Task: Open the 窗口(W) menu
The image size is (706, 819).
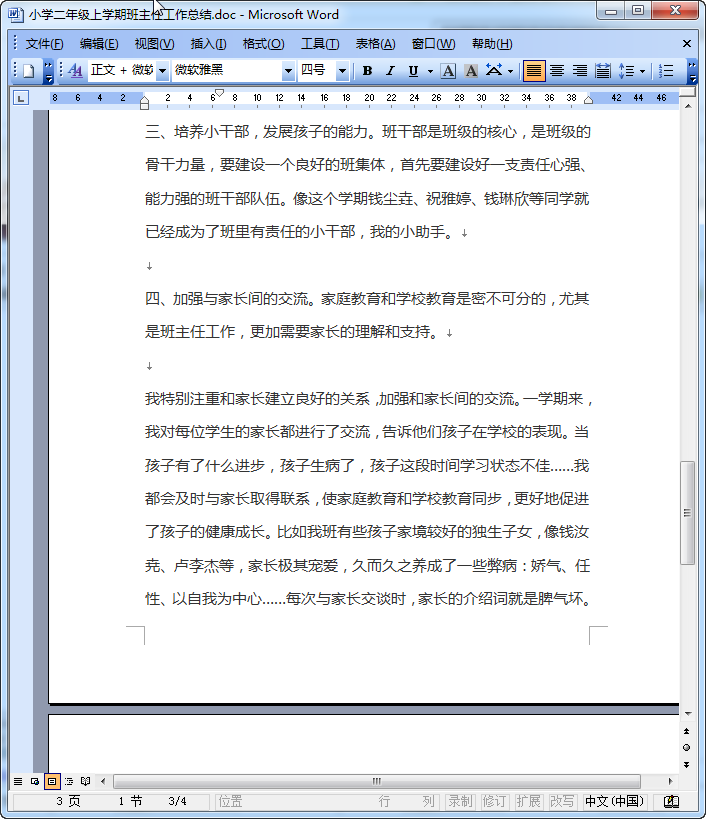Action: 433,44
